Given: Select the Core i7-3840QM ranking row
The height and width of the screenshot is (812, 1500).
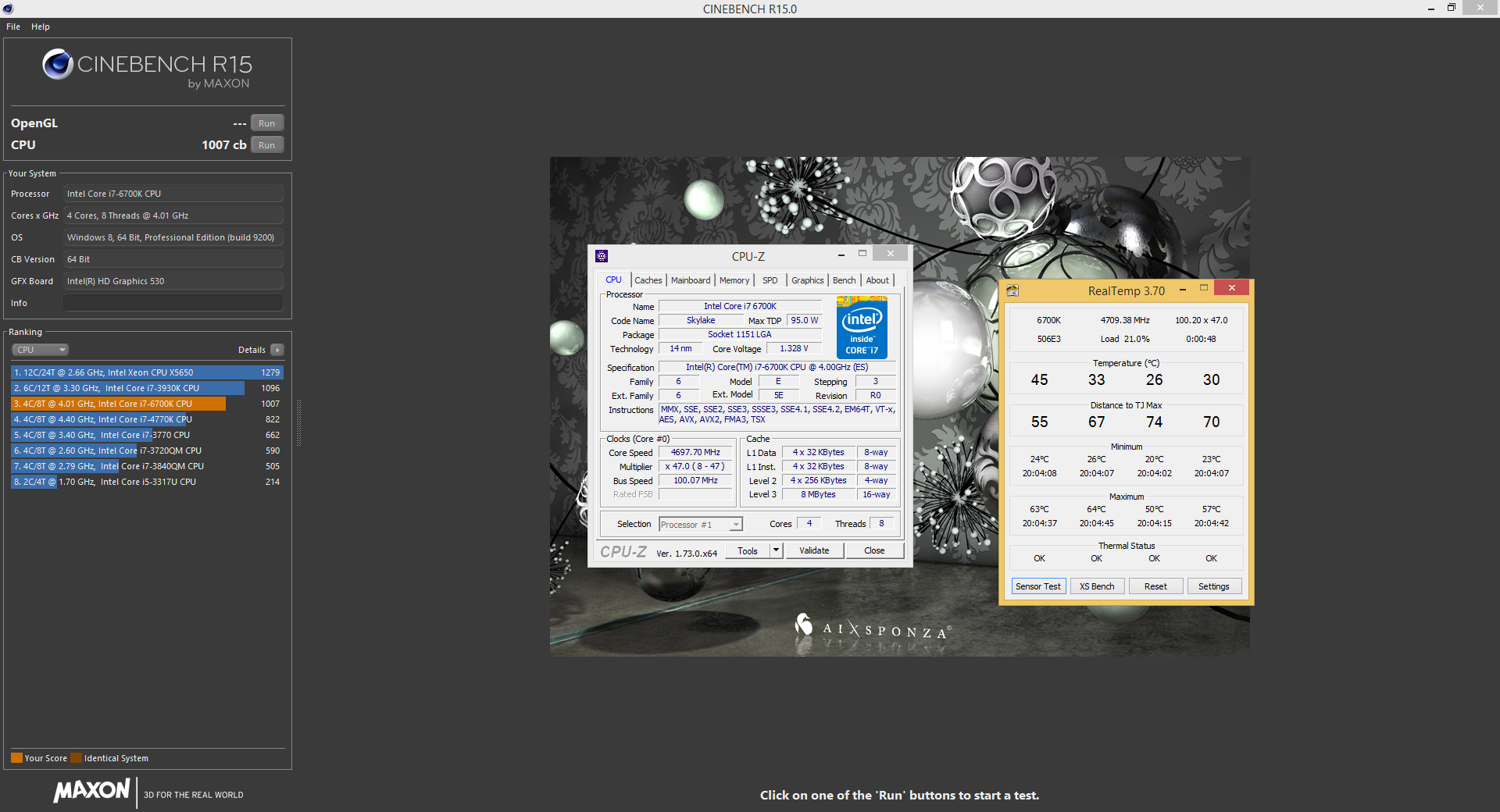Looking at the screenshot, I should coord(147,466).
